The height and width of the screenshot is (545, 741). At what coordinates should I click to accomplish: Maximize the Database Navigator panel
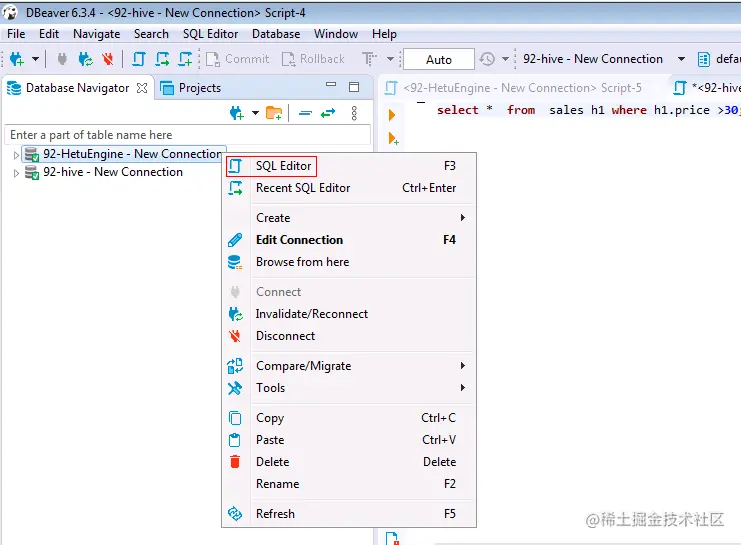point(354,87)
